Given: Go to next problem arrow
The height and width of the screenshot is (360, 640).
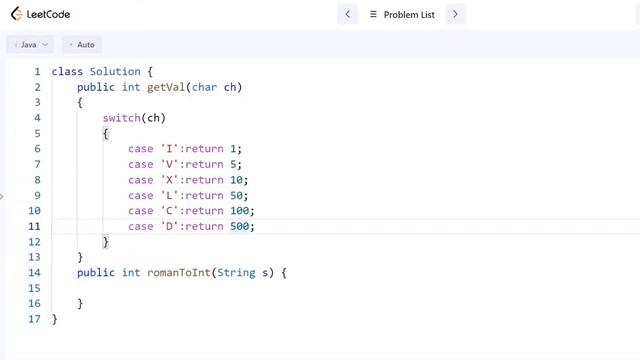Looking at the screenshot, I should [x=455, y=14].
